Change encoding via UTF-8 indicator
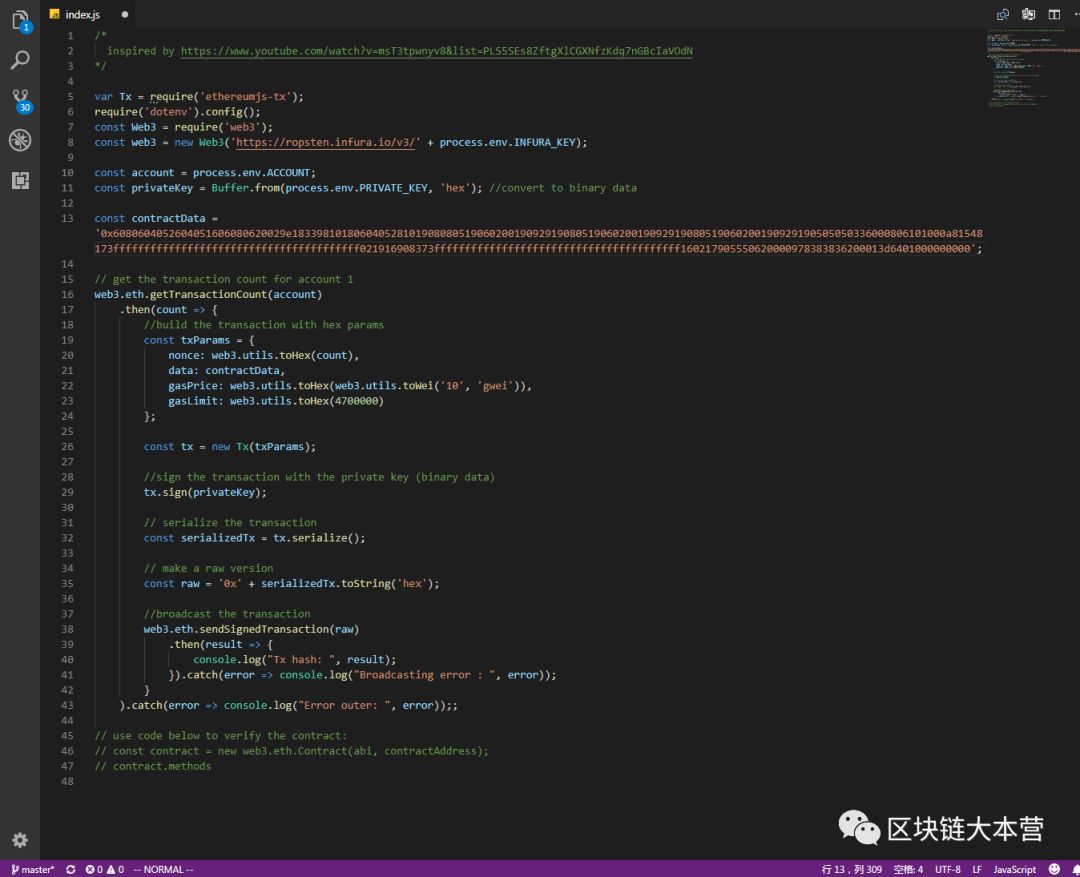Viewport: 1080px width, 877px height. [948, 869]
